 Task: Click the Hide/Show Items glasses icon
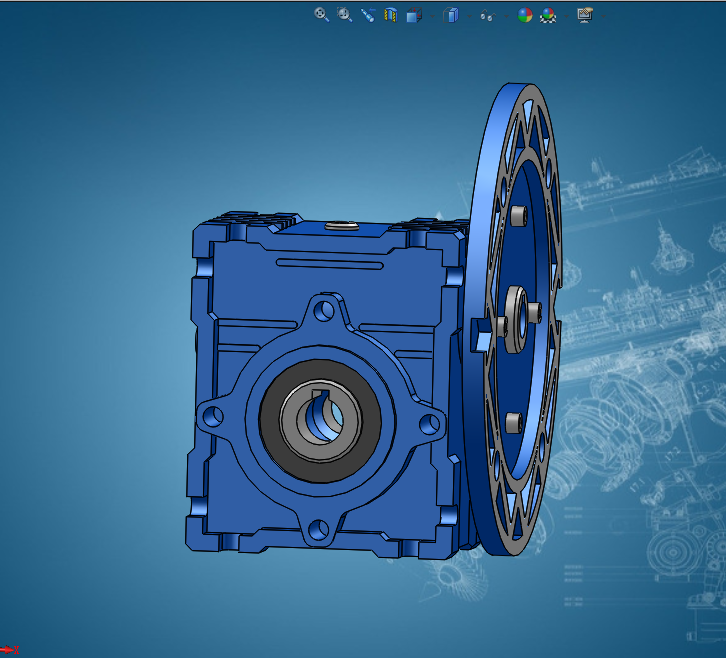[x=488, y=16]
